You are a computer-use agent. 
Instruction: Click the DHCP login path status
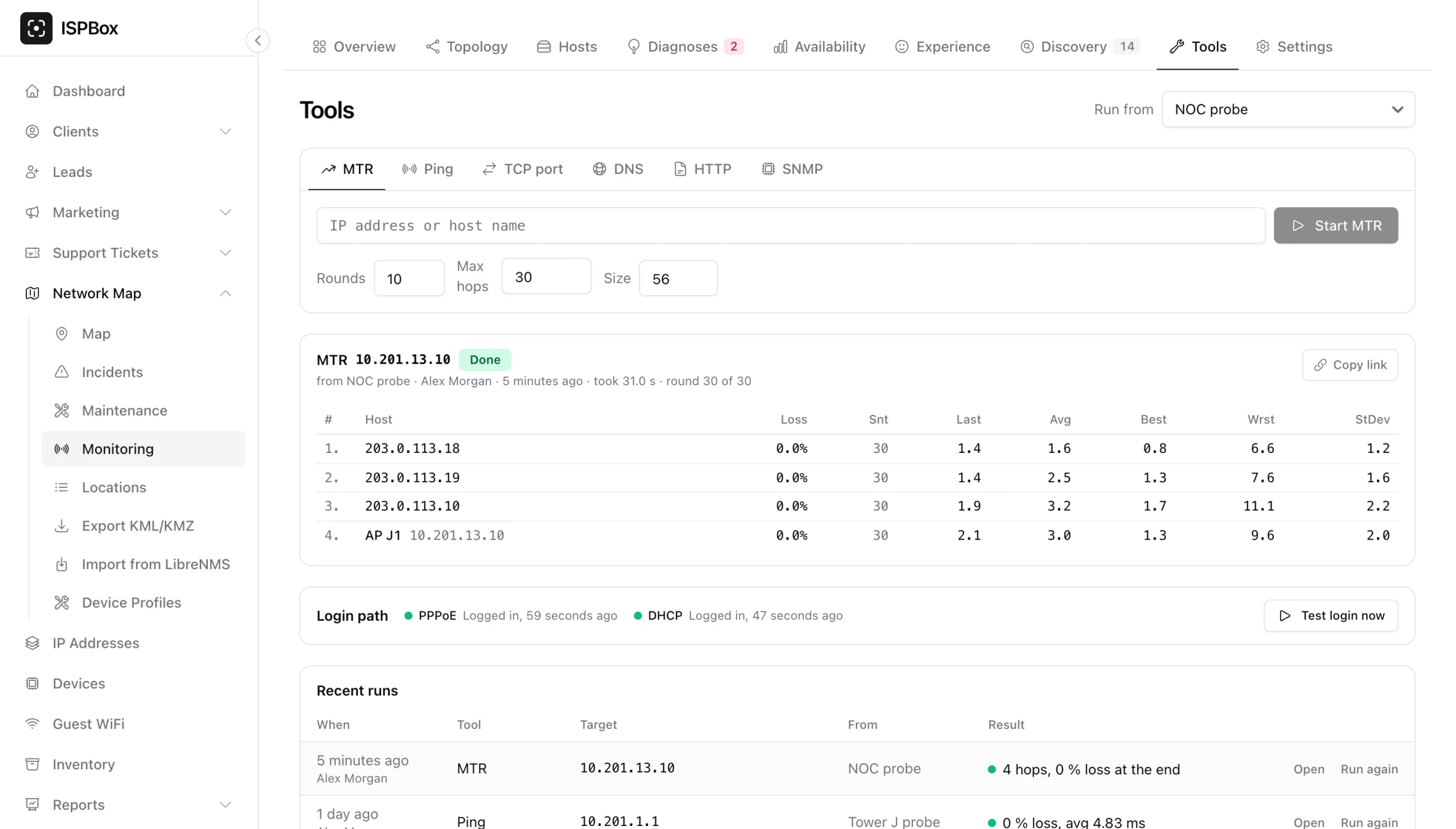(x=738, y=616)
